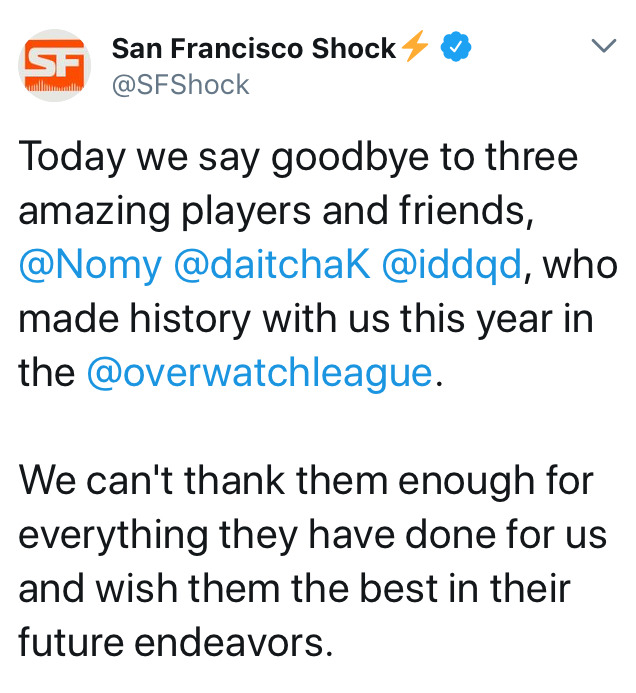Screen dimensions: 636x693
Task: Click the blue verified checkmark badge
Action: [x=457, y=46]
